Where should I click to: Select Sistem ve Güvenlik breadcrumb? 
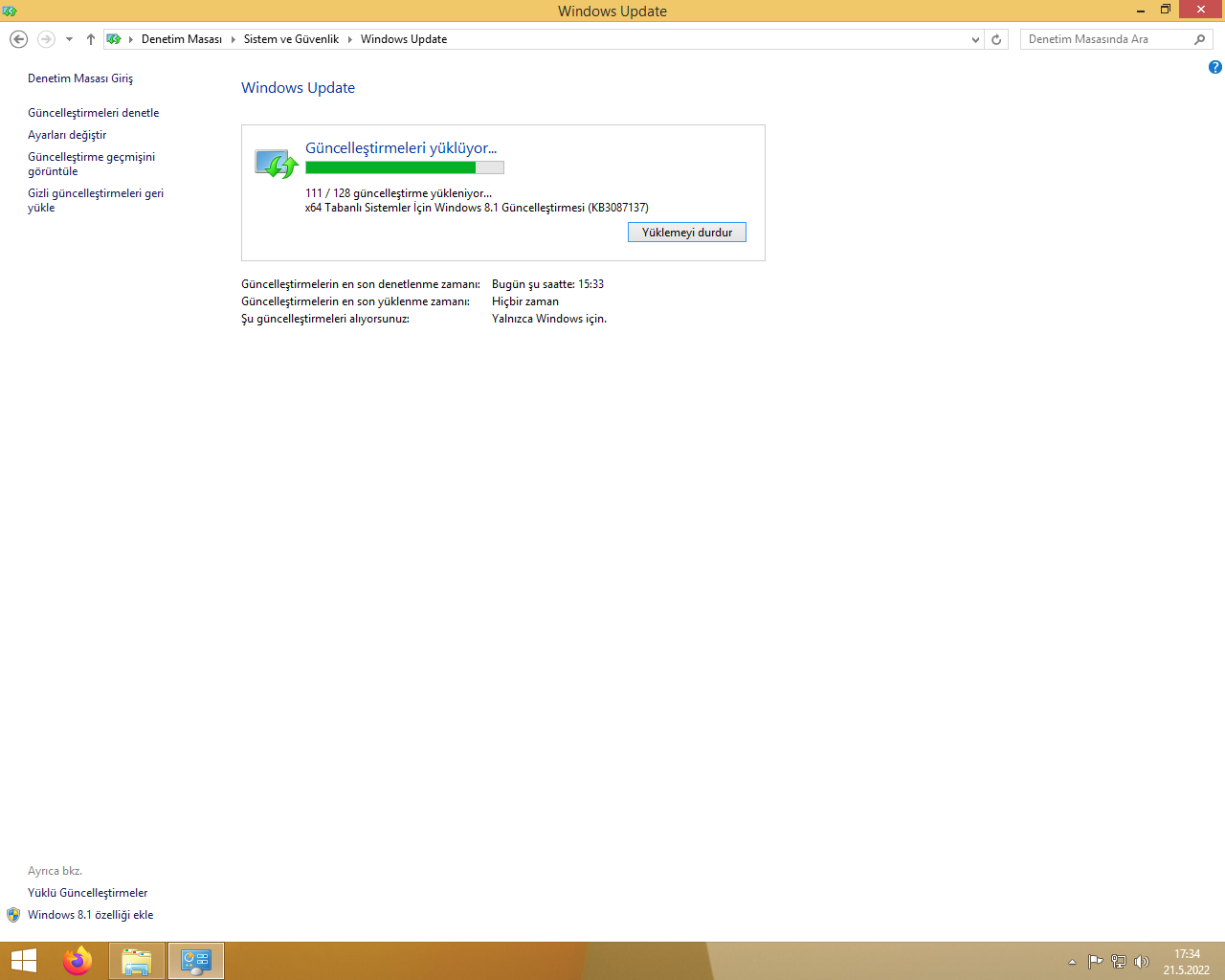(291, 39)
